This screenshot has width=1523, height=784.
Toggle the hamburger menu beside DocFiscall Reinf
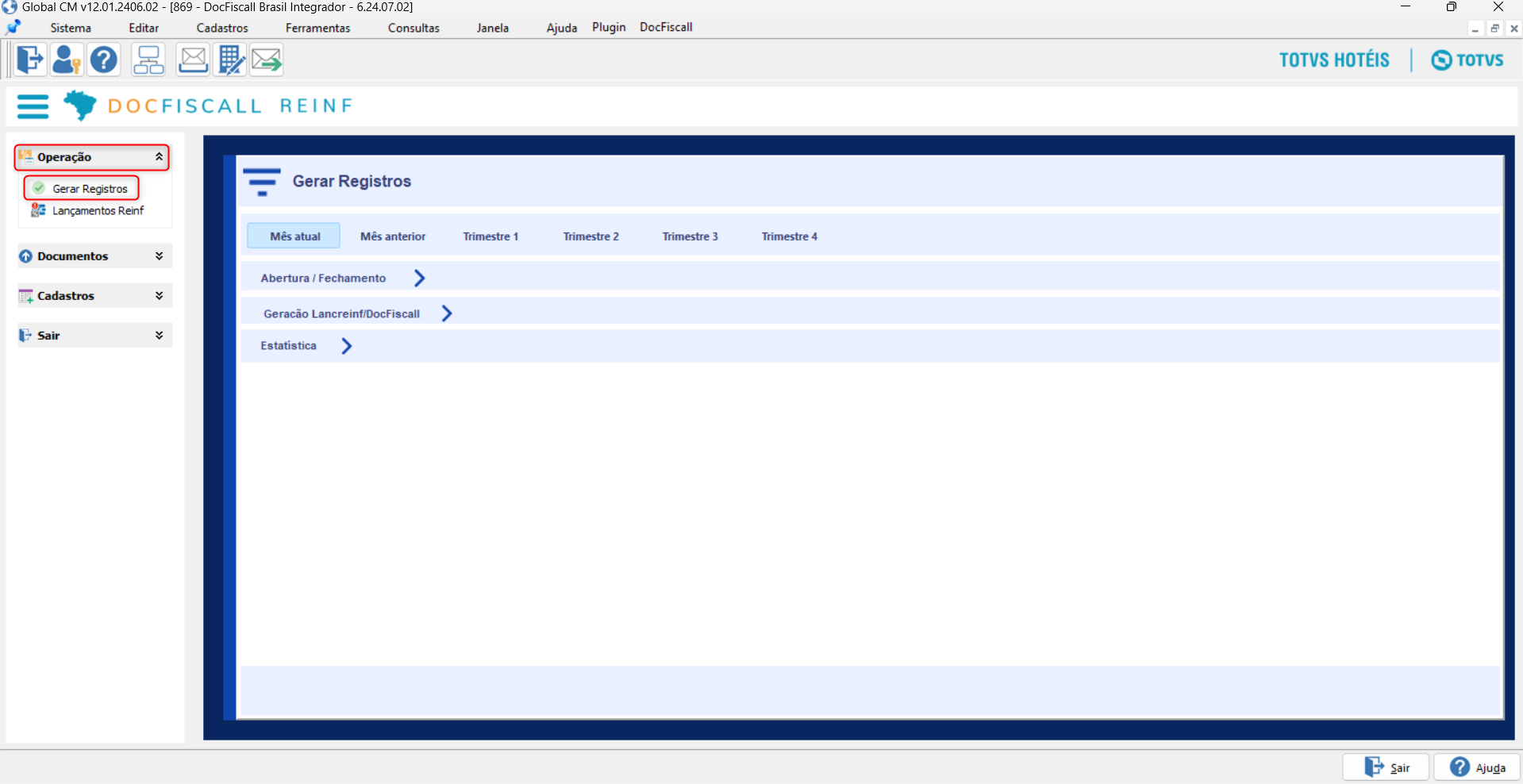pos(33,106)
